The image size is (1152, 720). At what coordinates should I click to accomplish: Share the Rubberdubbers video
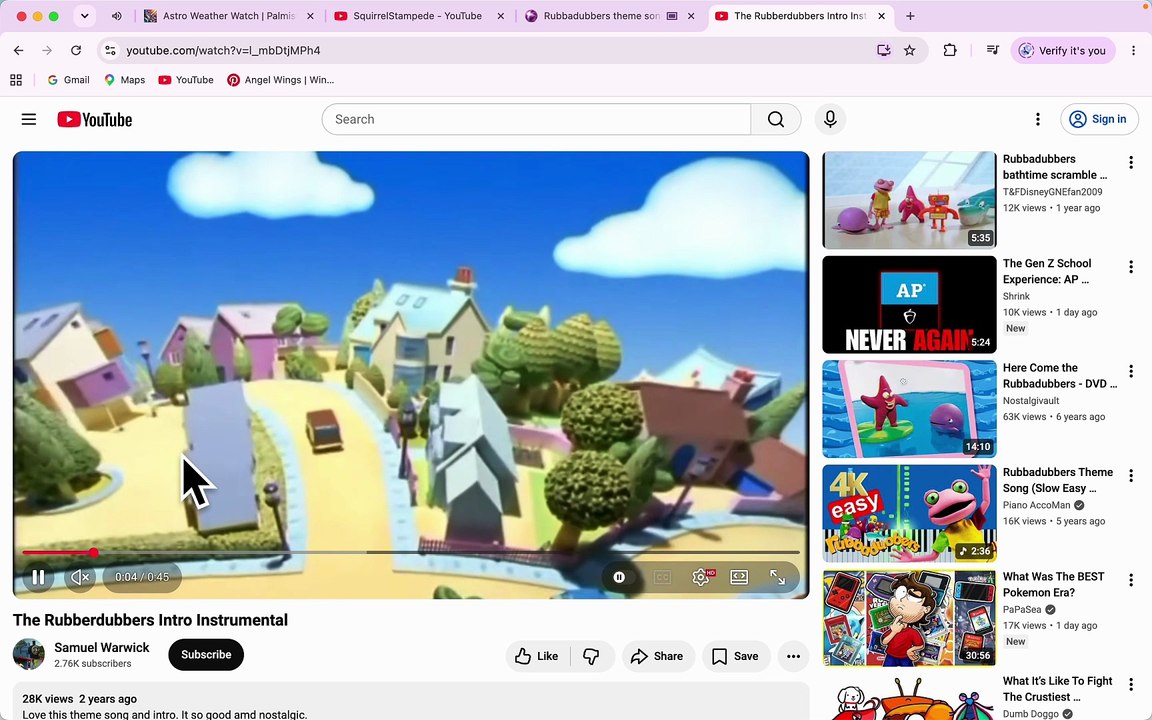coord(658,656)
